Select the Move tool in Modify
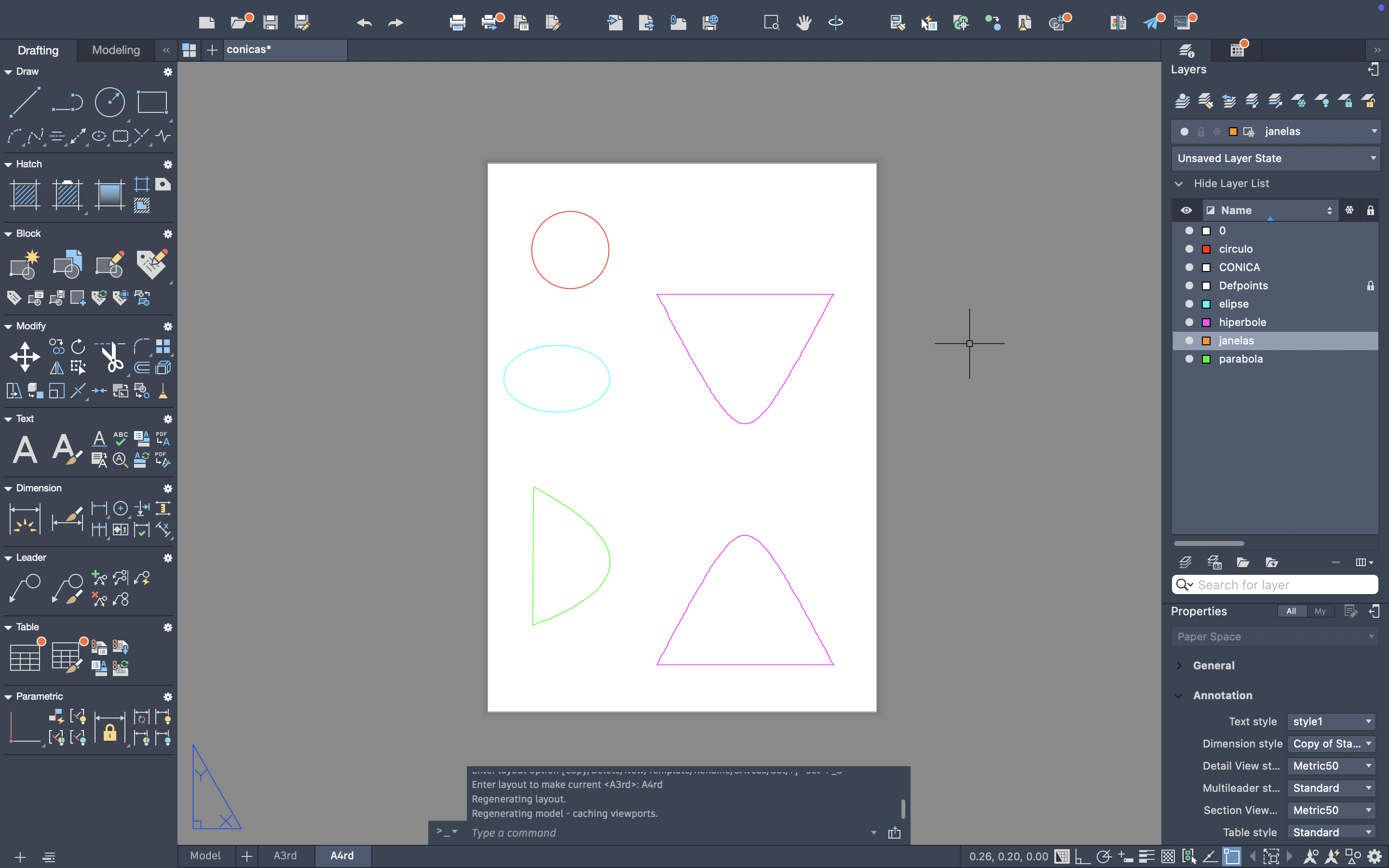This screenshot has width=1389, height=868. (25, 356)
